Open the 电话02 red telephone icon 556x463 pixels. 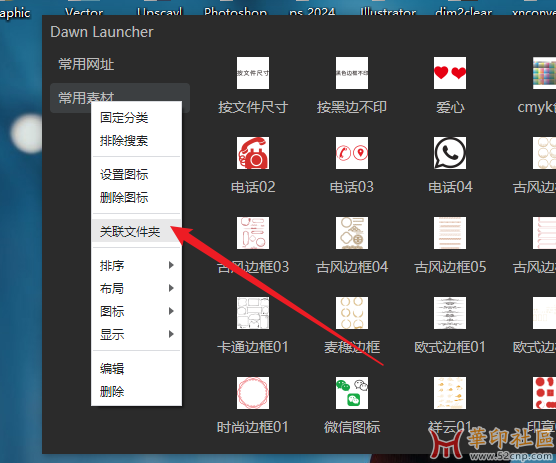pos(253,153)
